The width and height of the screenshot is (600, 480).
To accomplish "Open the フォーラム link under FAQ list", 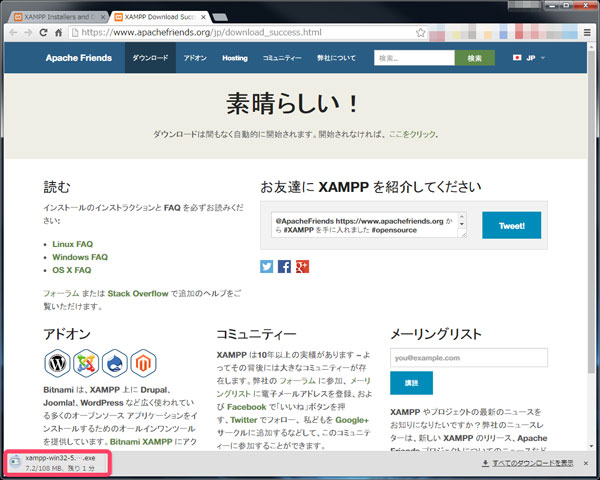I will pos(61,294).
